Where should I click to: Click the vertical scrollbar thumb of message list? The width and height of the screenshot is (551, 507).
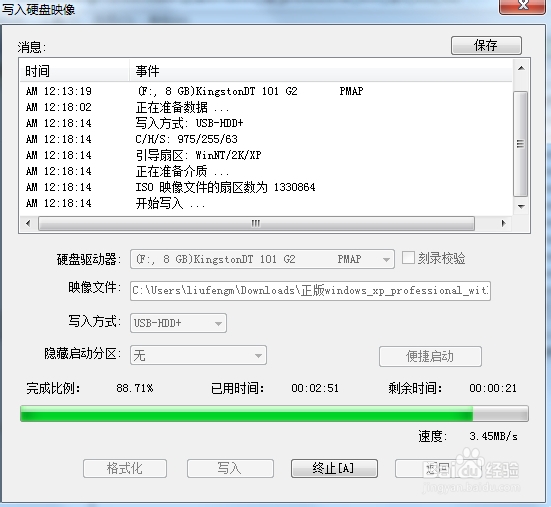(x=521, y=144)
